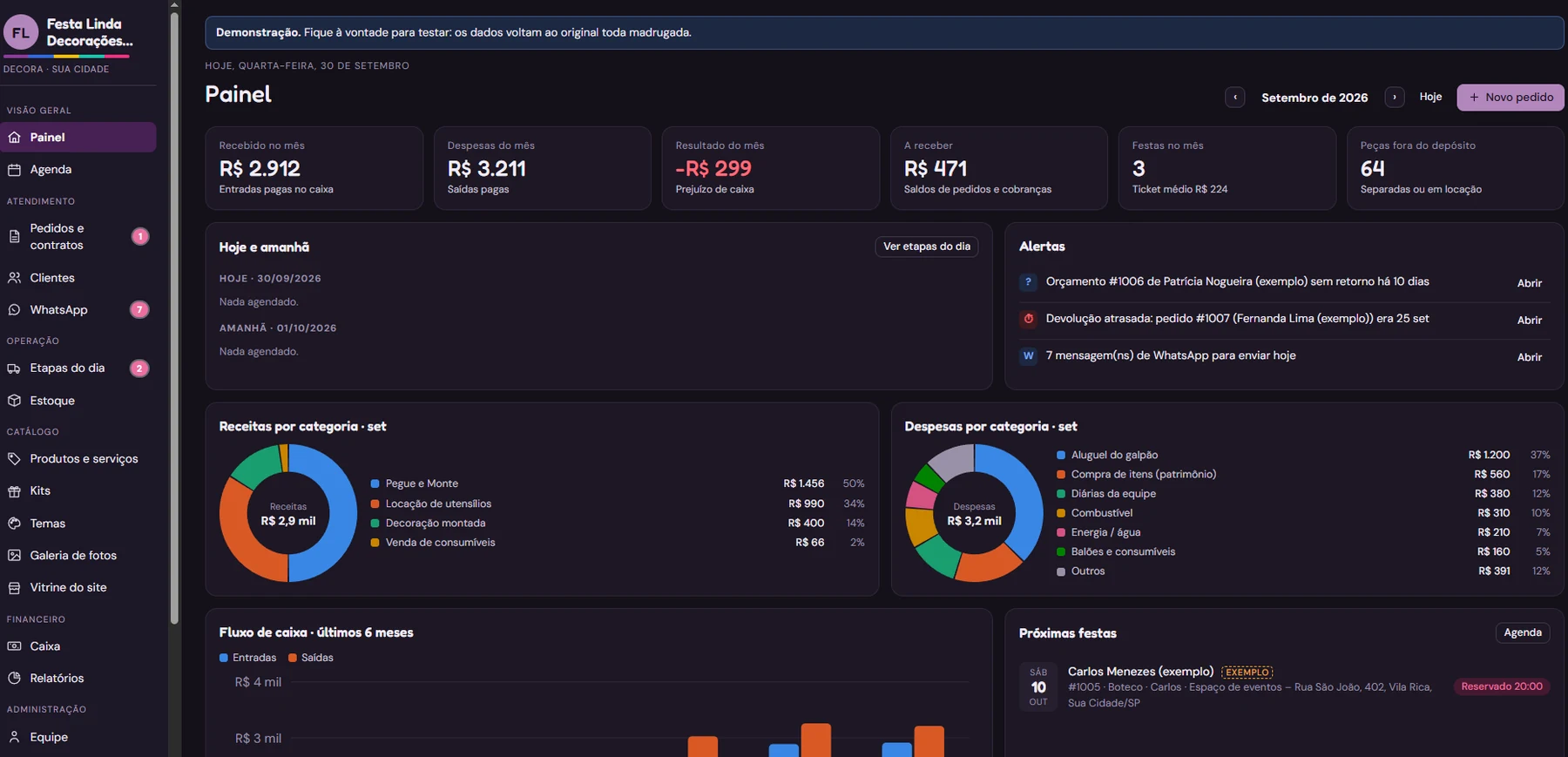The image size is (1568, 757).
Task: Go to next month with right chevron
Action: tap(1394, 98)
